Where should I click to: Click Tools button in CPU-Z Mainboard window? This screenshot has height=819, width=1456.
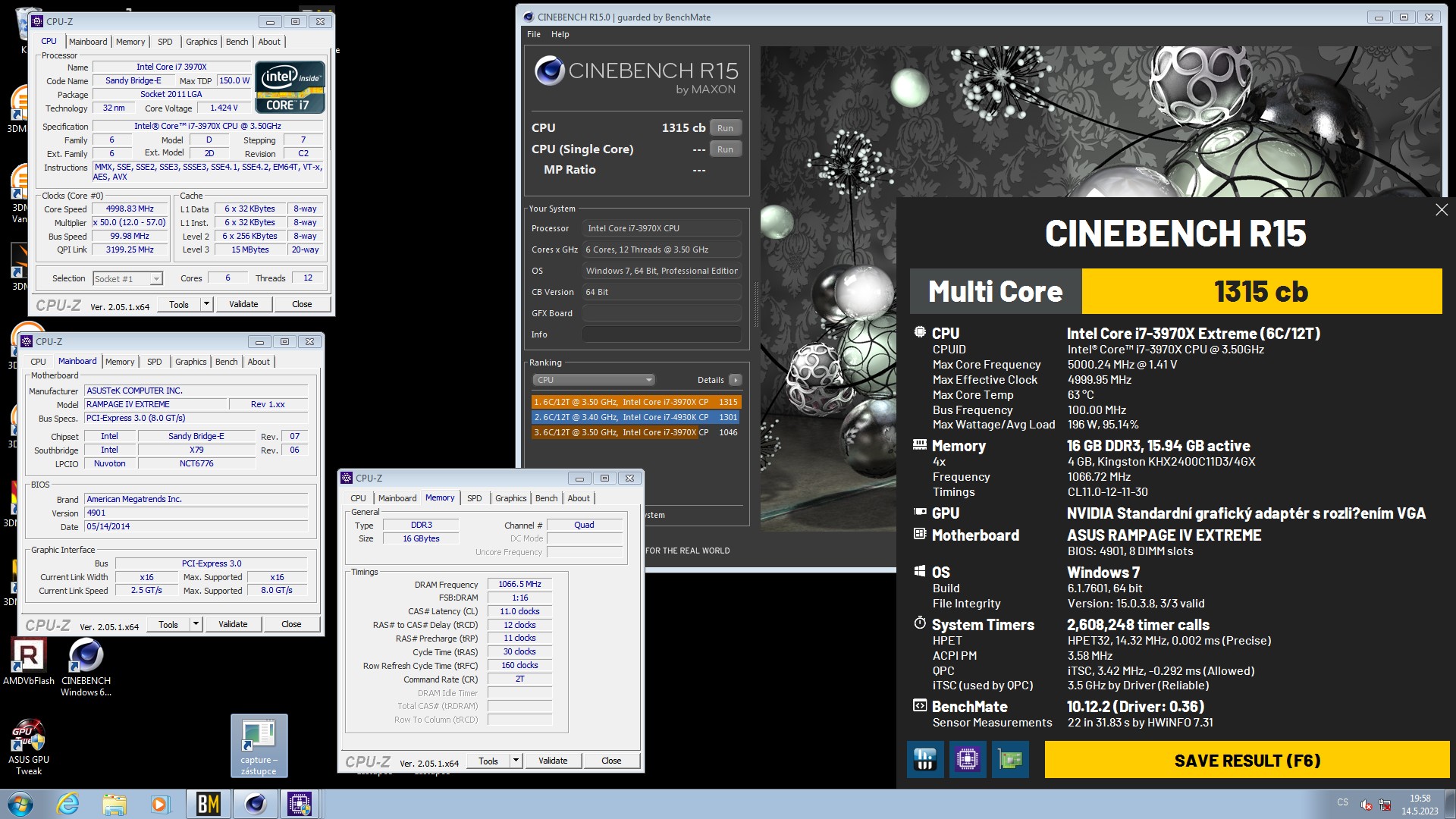168,624
